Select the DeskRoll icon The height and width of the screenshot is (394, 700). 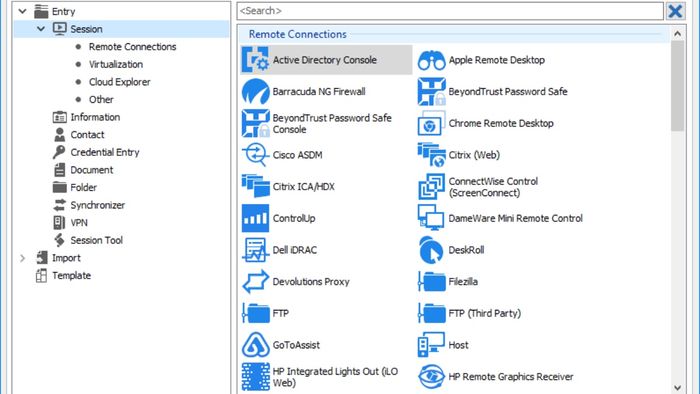(x=431, y=250)
